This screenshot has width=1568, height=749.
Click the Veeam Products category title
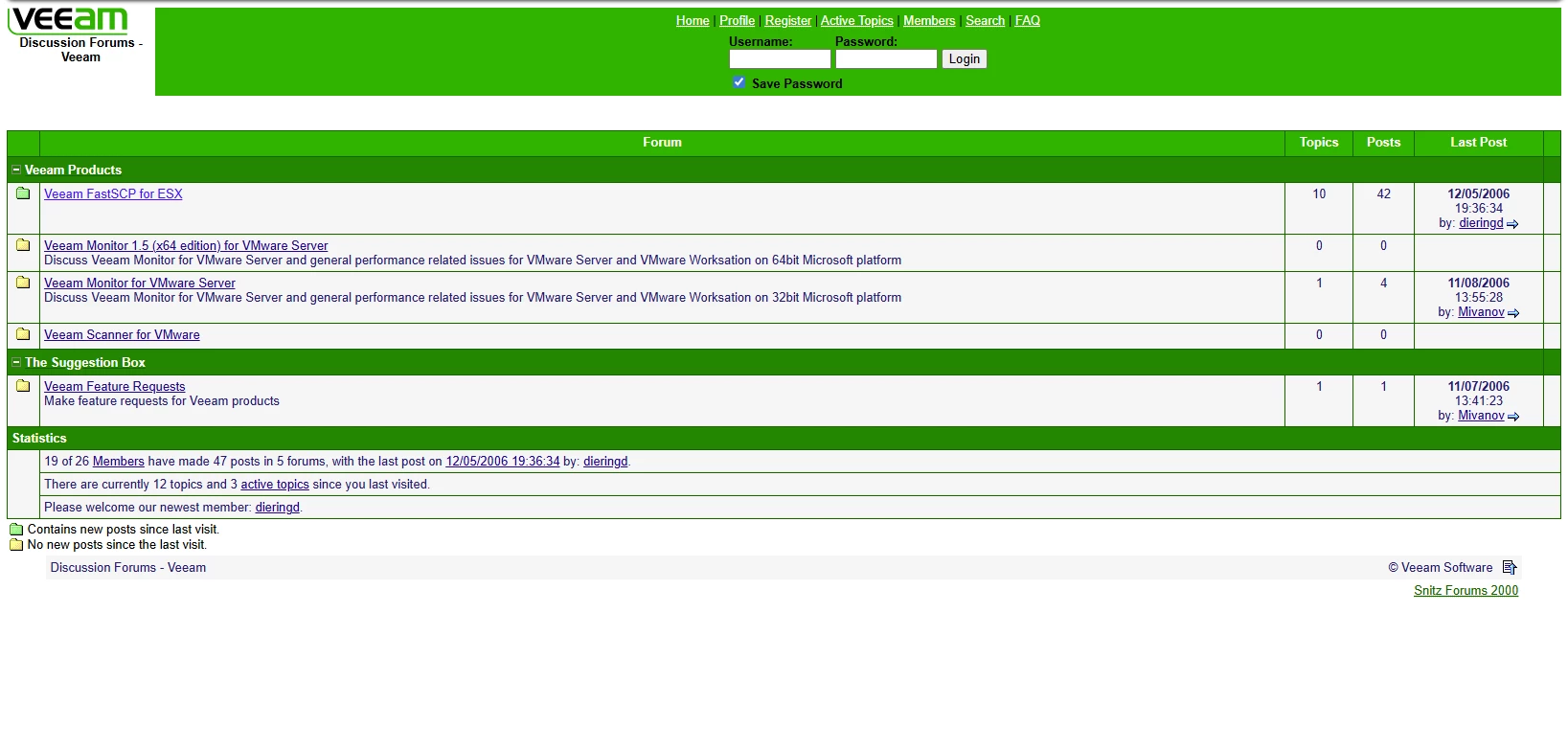coord(74,170)
